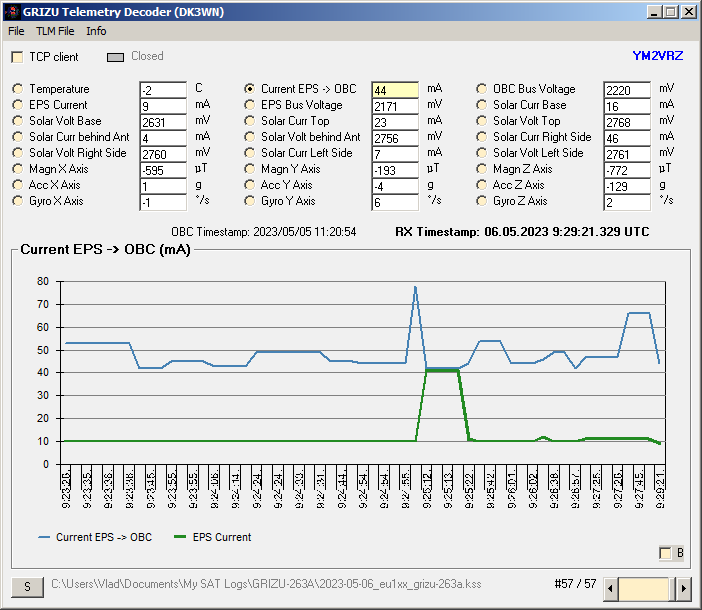Click the highlighted Current EPS -> OBC value 44
This screenshot has width=702, height=610.
[395, 90]
